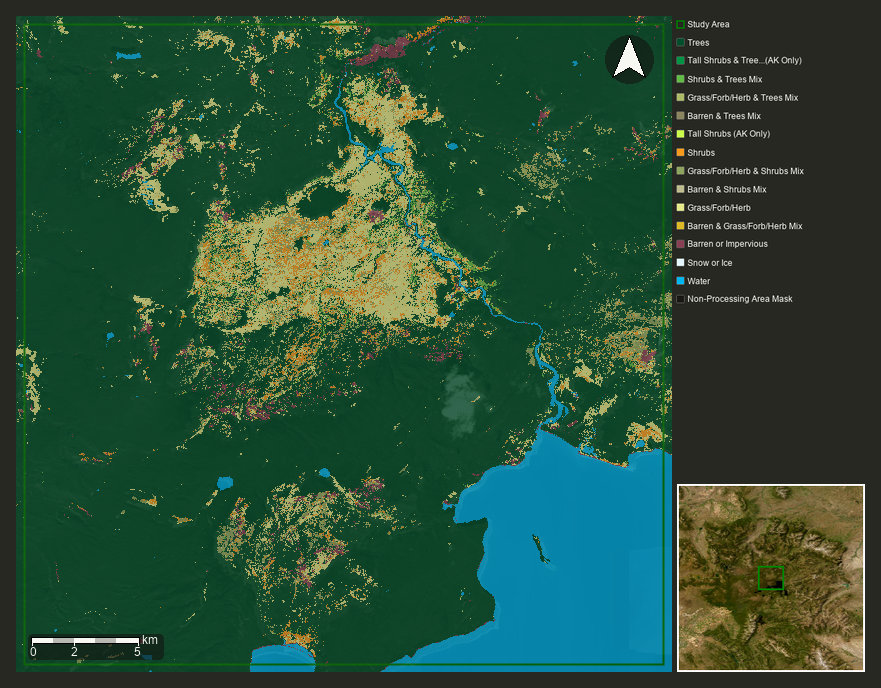This screenshot has height=688, width=881.
Task: Click the Barren & Trees Mix swatch
Action: (680, 116)
